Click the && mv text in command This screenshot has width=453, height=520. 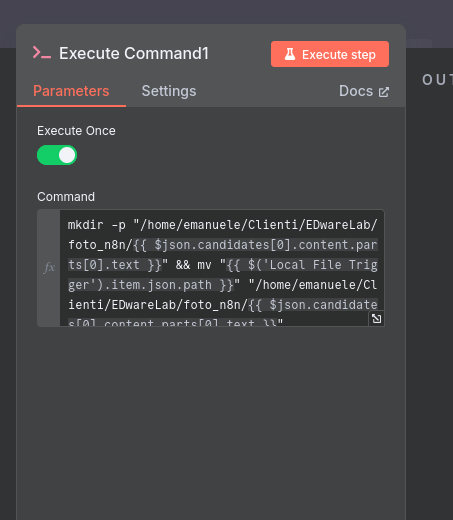coord(194,265)
